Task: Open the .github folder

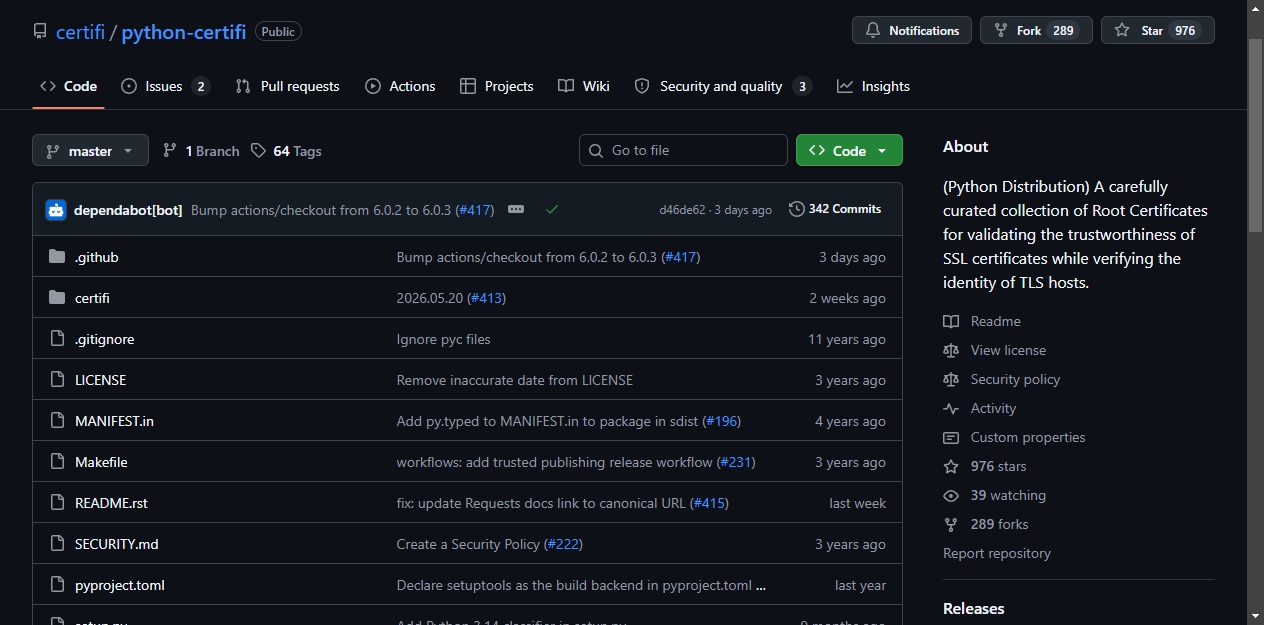Action: pyautogui.click(x=97, y=257)
